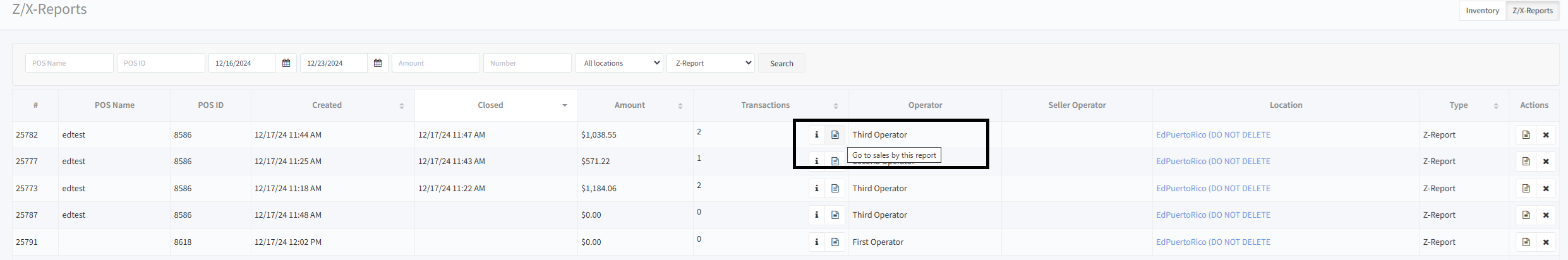Screen dimensions: 1568x260
Task: Select the amount $571.22 cell
Action: click(636, 161)
